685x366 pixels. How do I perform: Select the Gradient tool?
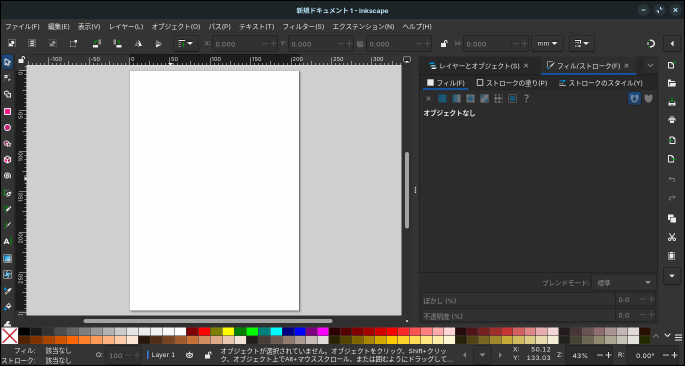pyautogui.click(x=7, y=258)
